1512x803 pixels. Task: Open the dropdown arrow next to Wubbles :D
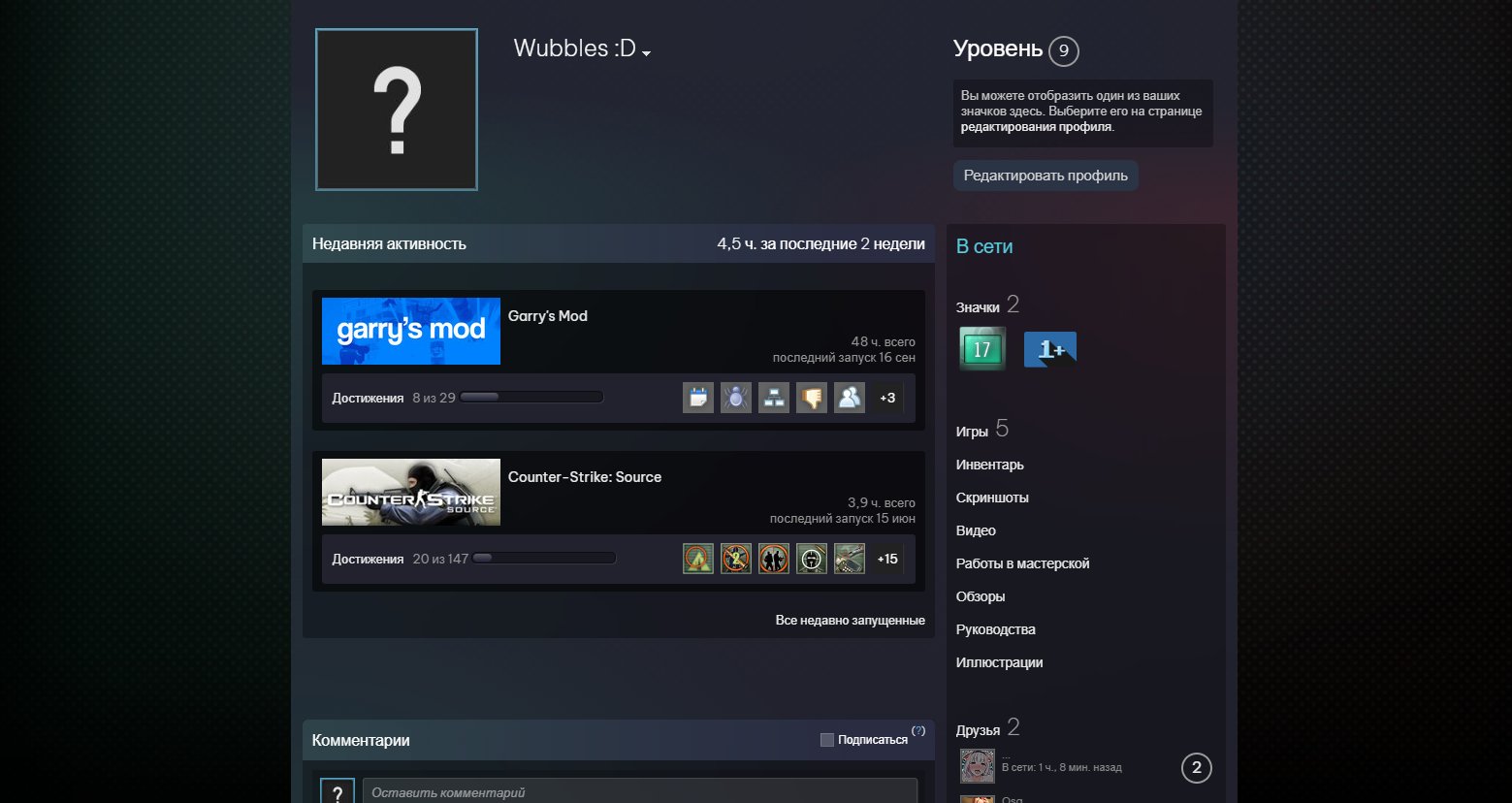pos(647,53)
